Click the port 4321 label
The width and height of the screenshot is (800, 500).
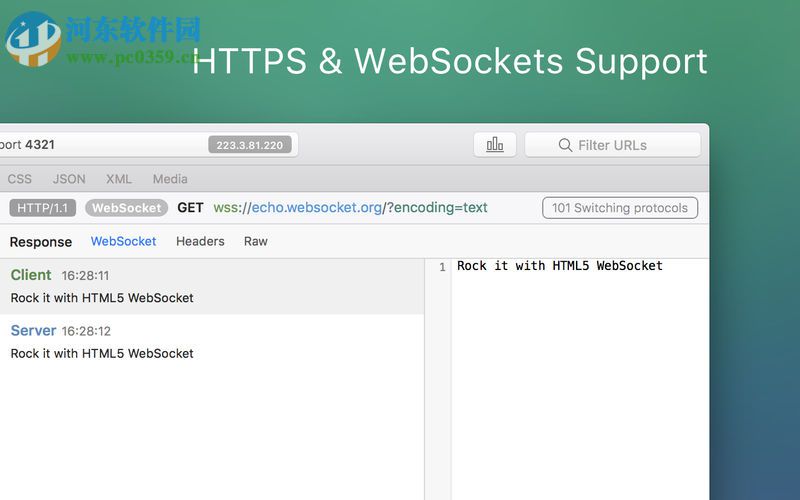pos(28,145)
